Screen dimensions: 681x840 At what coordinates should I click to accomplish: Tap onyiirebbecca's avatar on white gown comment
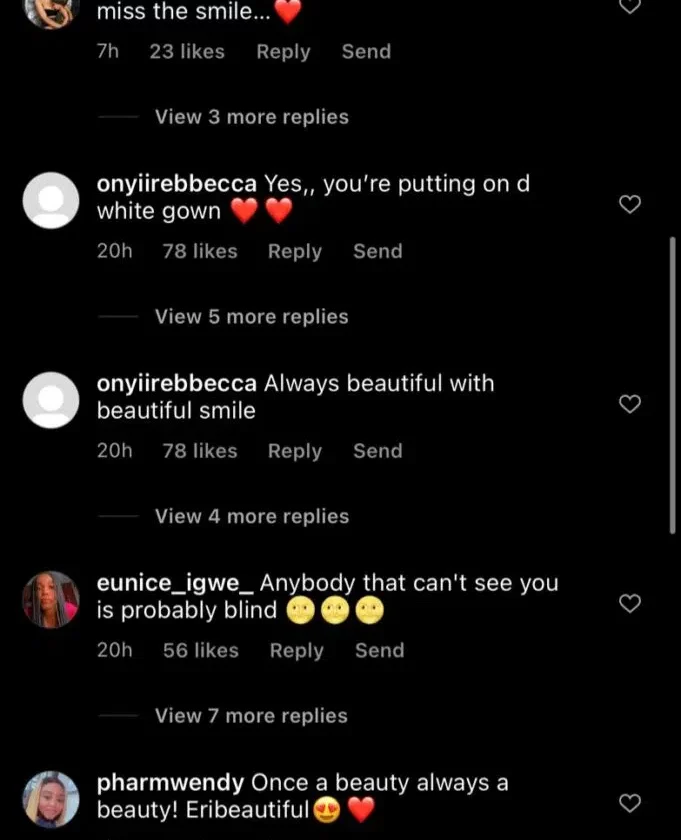(x=50, y=200)
